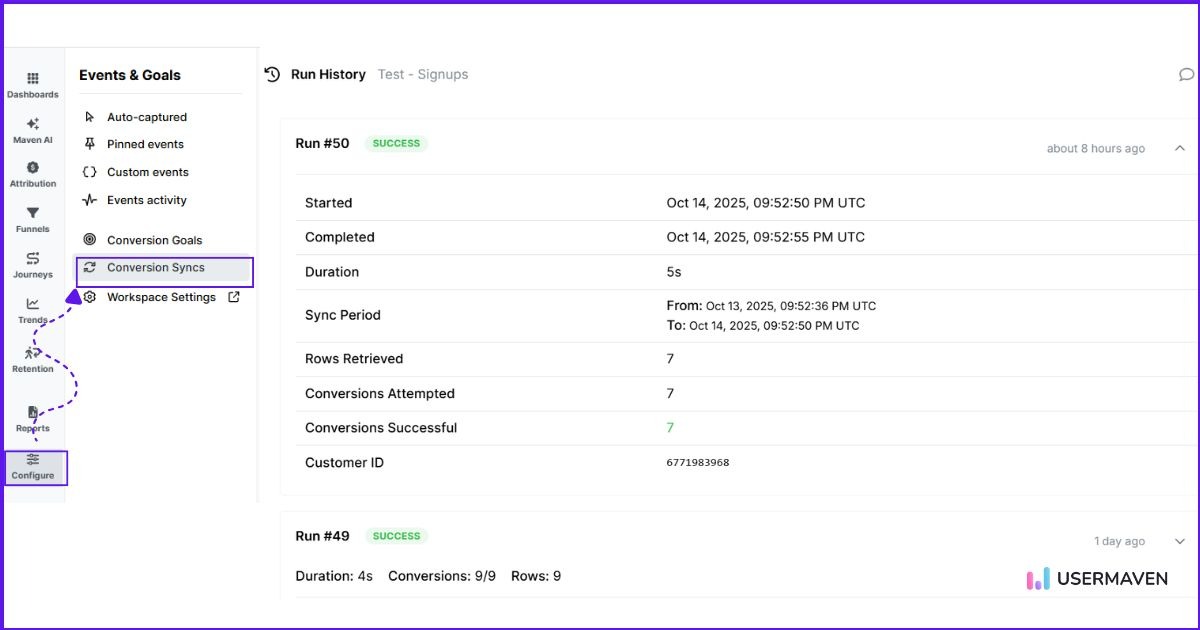Open Maven AI from the sidebar
The height and width of the screenshot is (630, 1200).
coord(33,130)
